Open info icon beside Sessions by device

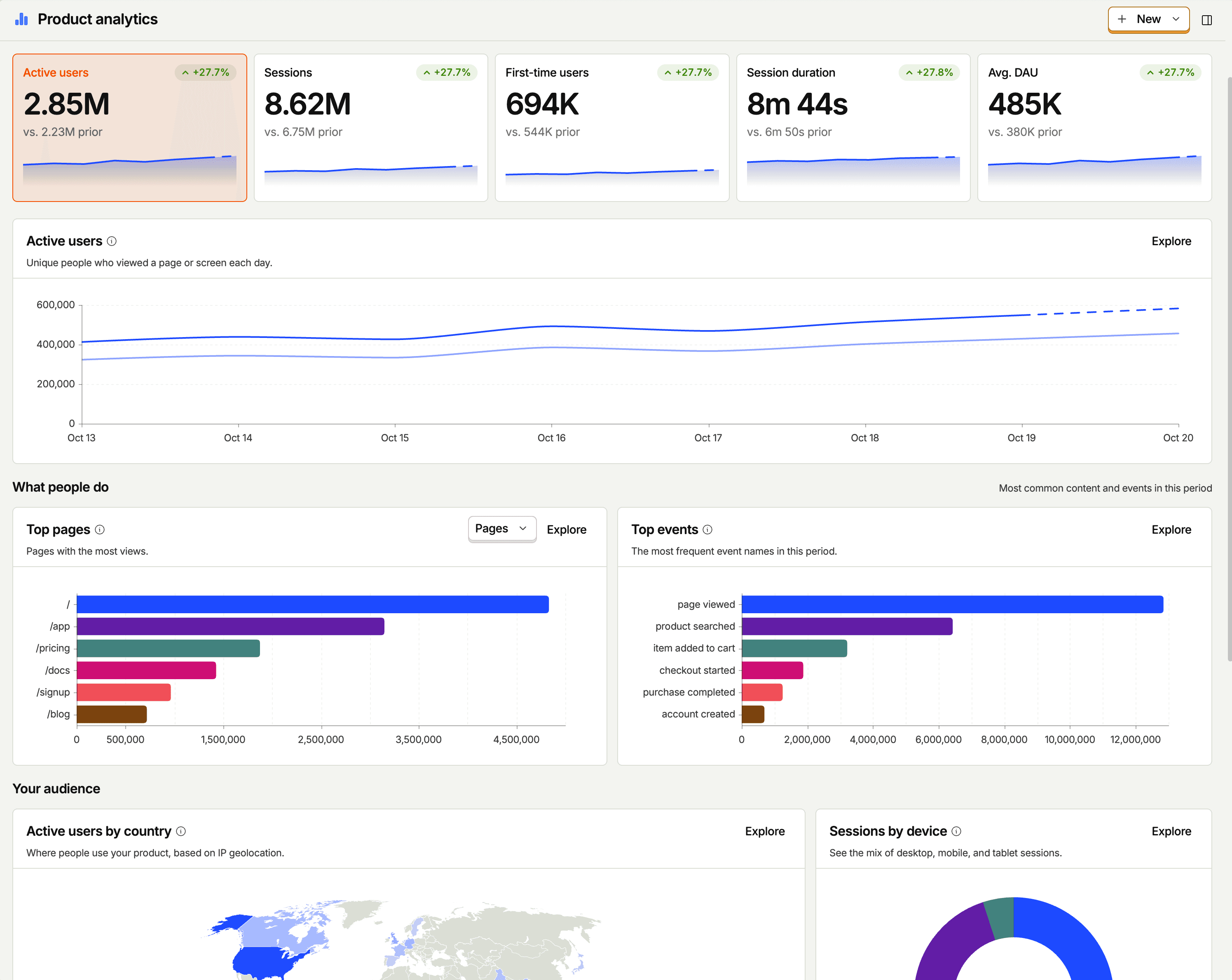(957, 831)
